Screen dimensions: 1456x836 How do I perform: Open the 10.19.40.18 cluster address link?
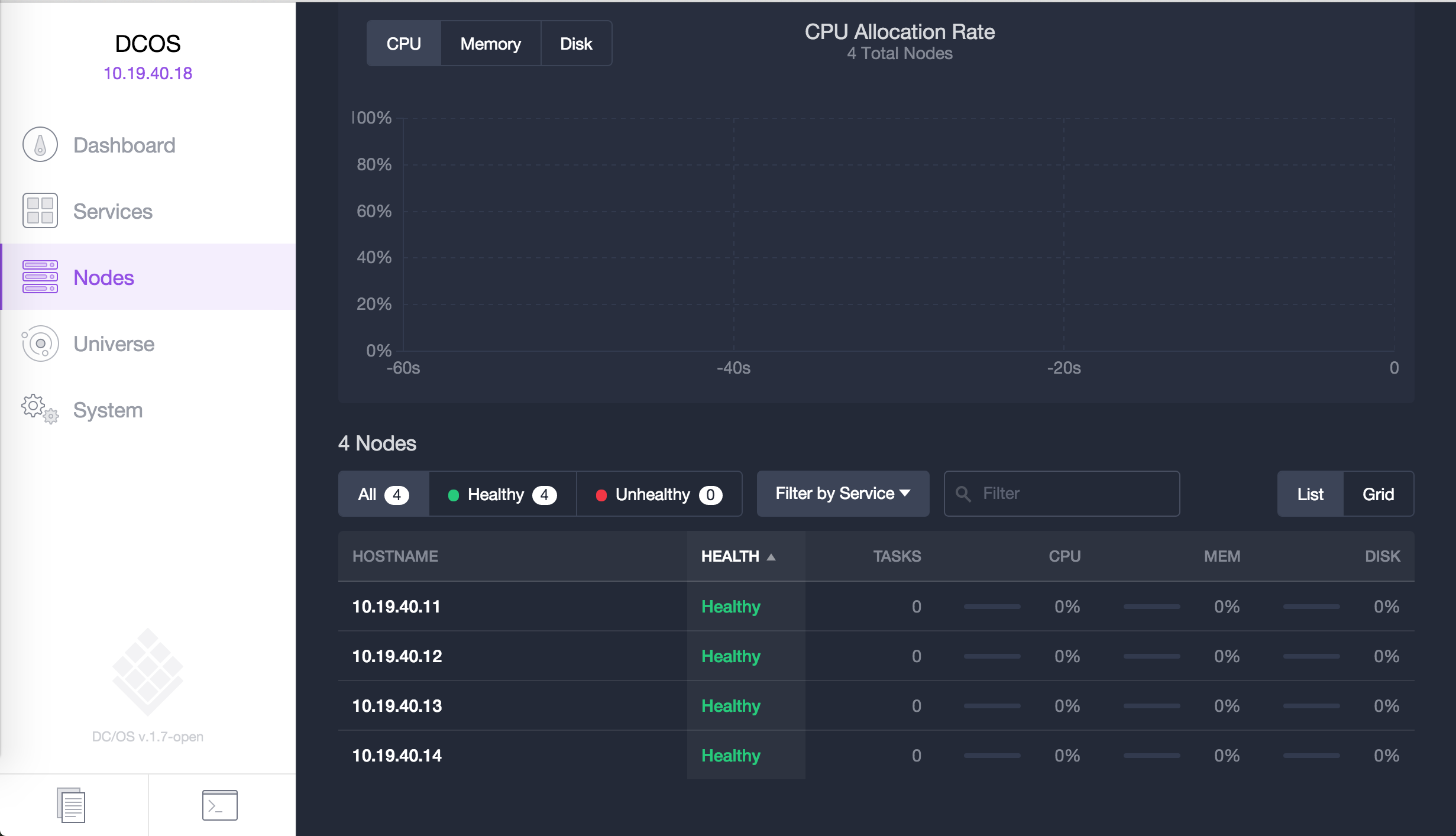coord(148,73)
